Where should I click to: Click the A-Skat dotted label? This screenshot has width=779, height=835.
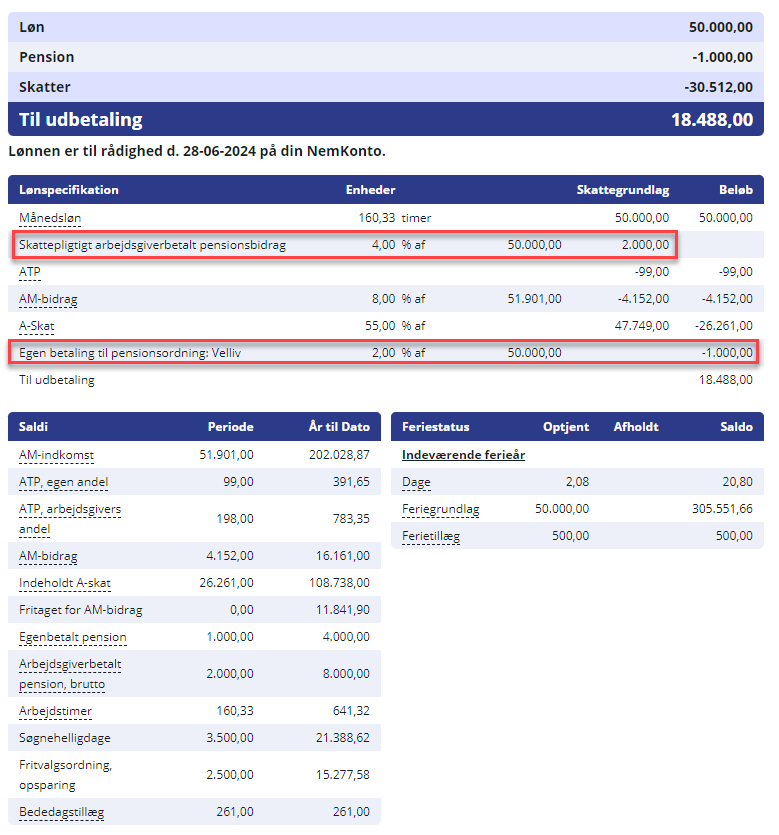point(37,326)
